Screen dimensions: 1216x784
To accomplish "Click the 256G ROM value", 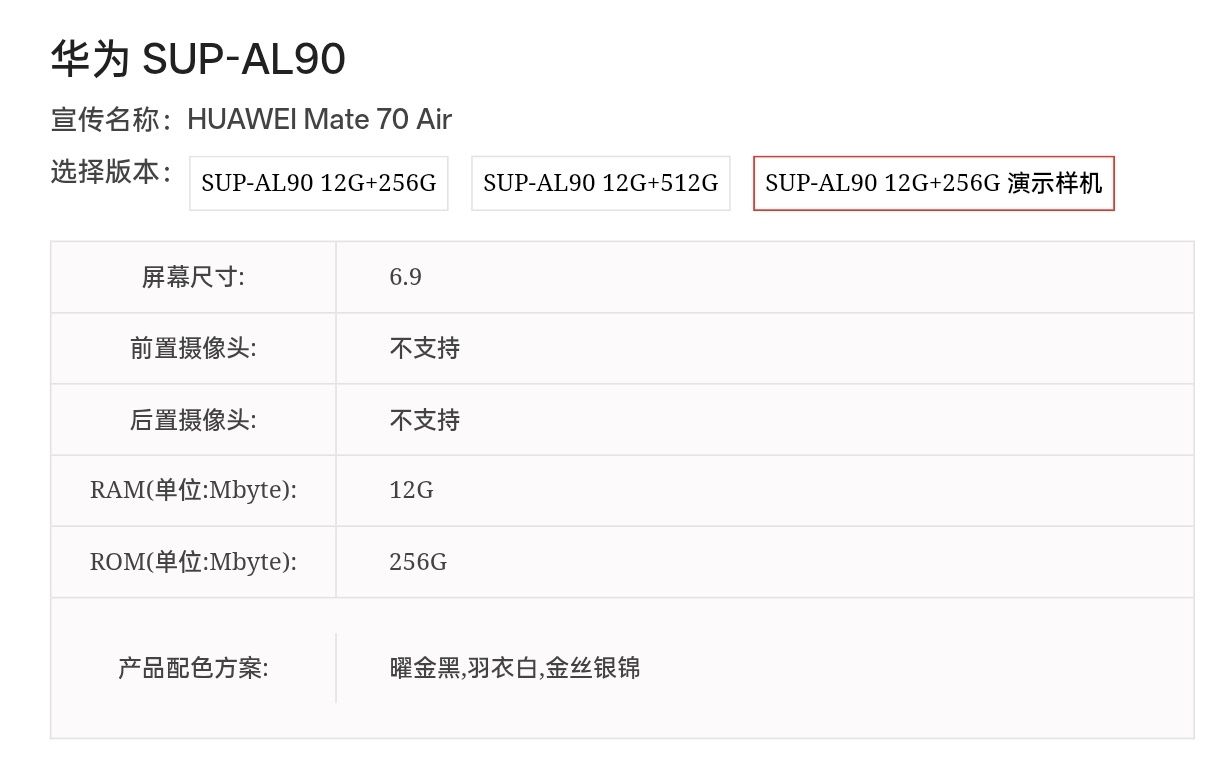I will click(418, 562).
